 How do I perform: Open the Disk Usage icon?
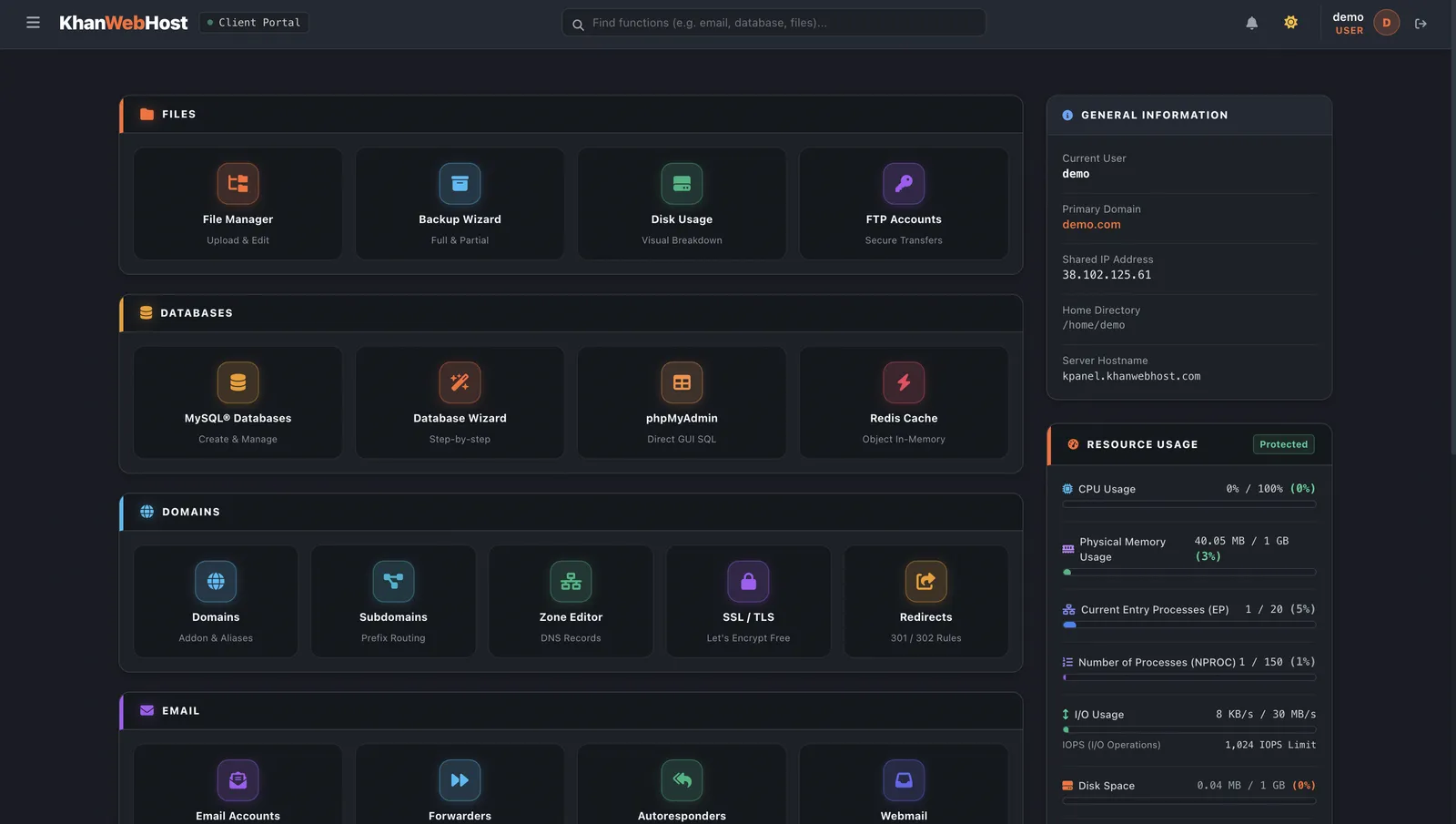tap(682, 183)
